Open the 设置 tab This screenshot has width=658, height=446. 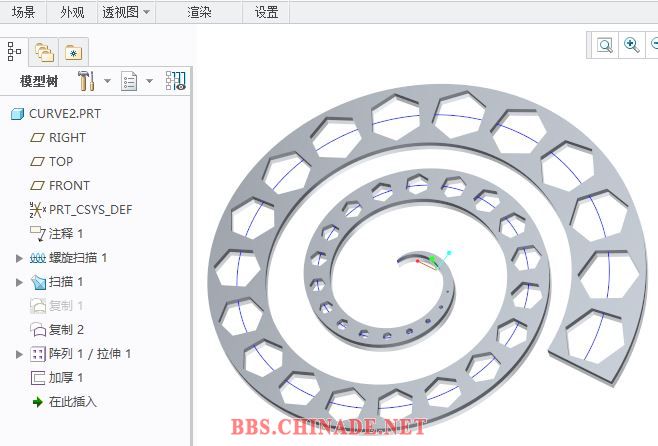point(266,12)
